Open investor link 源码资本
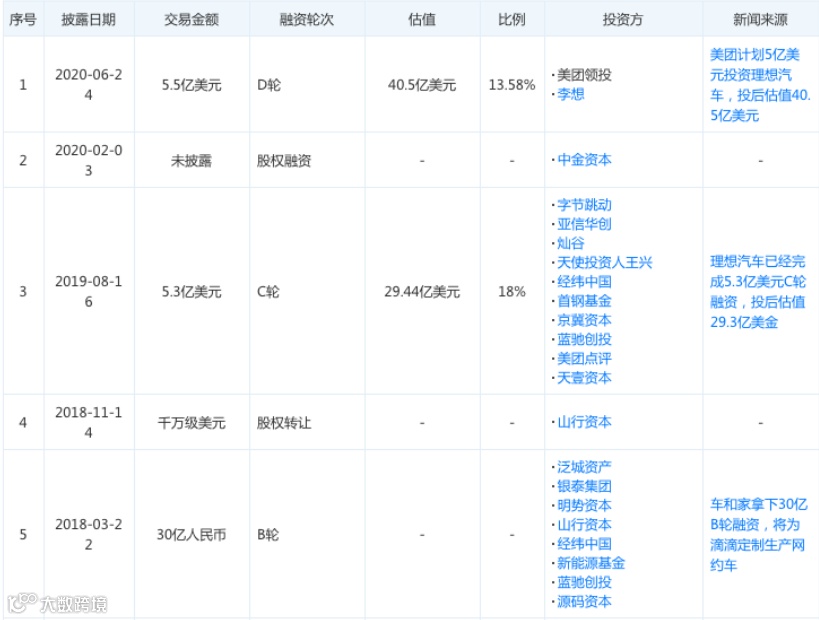This screenshot has width=819, height=620. click(x=584, y=602)
